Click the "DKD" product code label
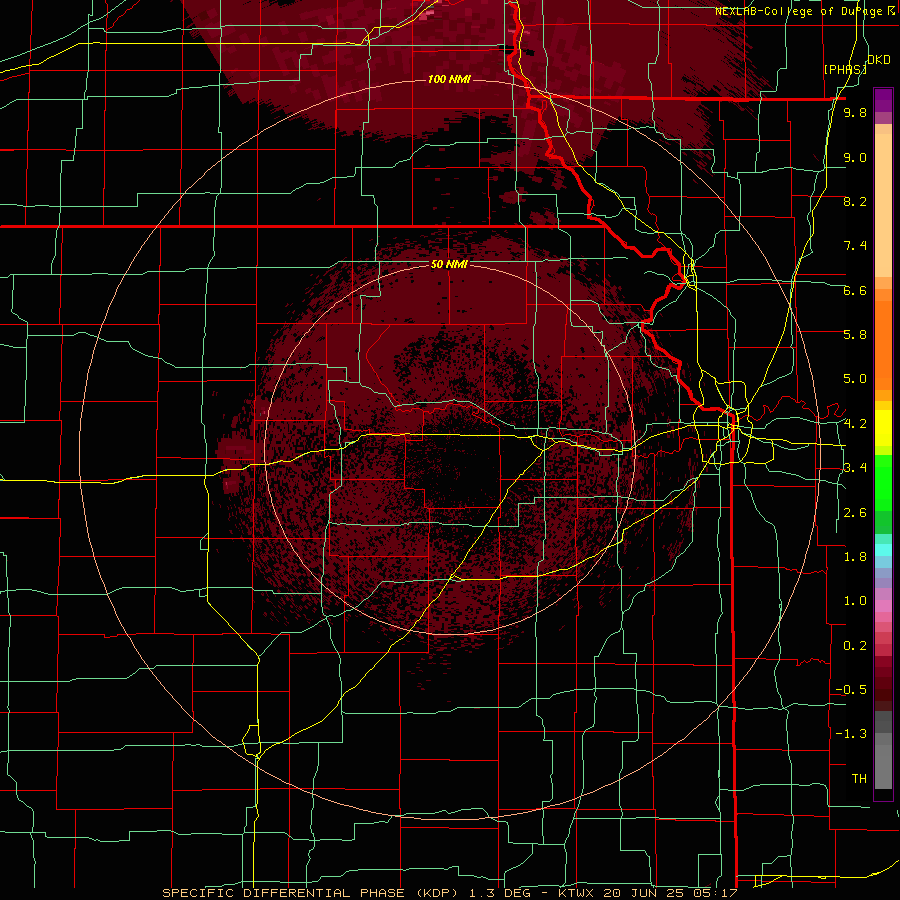The height and width of the screenshot is (900, 900). point(879,60)
